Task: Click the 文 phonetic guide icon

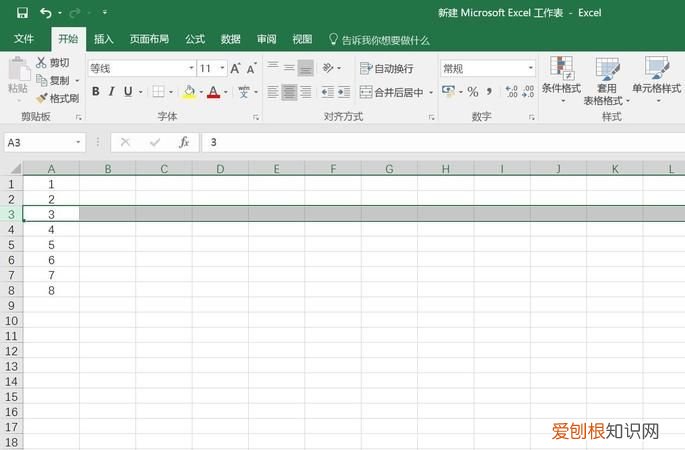Action: [x=244, y=92]
